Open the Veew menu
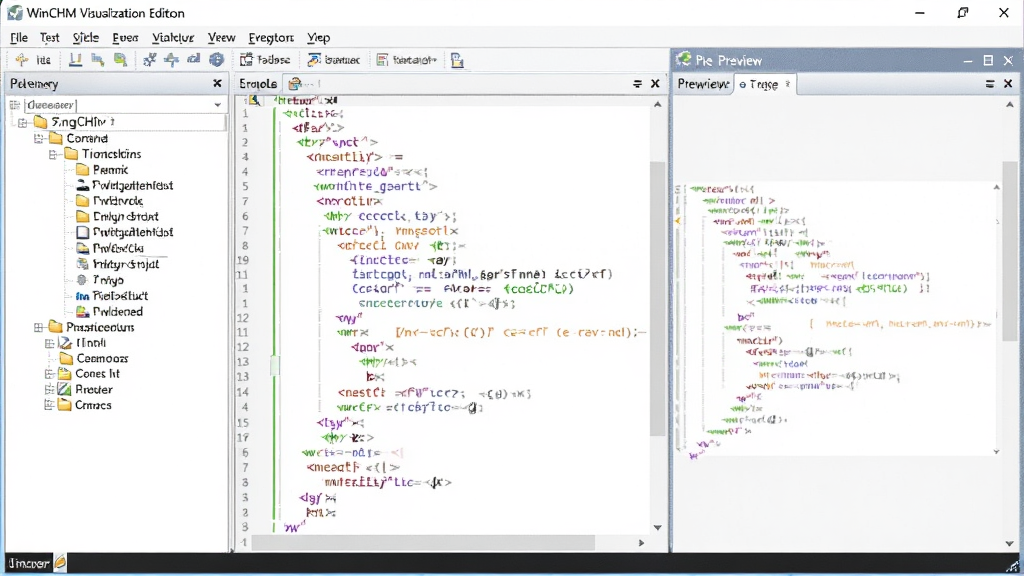1024x576 pixels. point(221,37)
